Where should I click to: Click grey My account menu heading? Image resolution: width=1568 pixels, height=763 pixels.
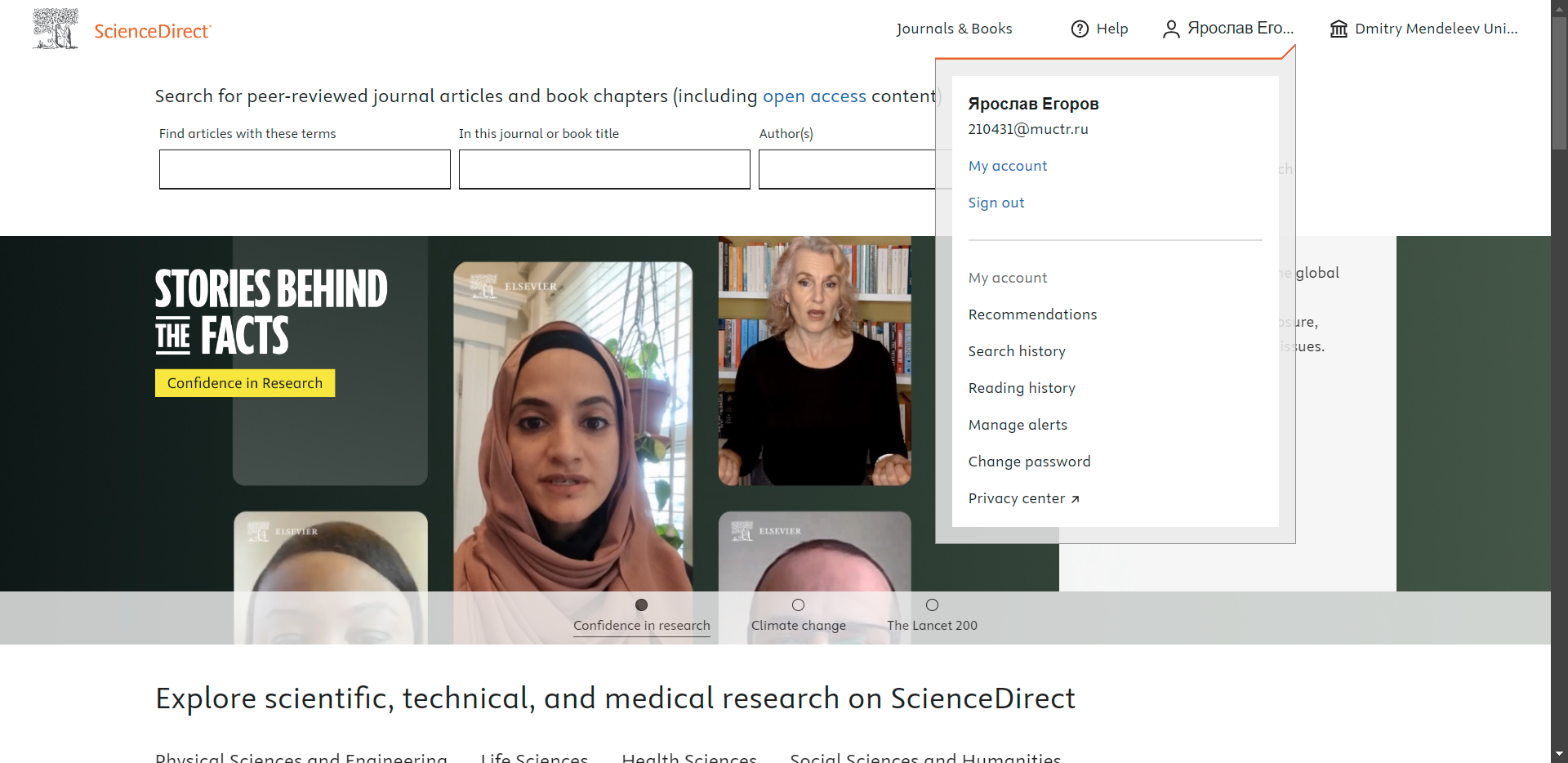[1007, 278]
